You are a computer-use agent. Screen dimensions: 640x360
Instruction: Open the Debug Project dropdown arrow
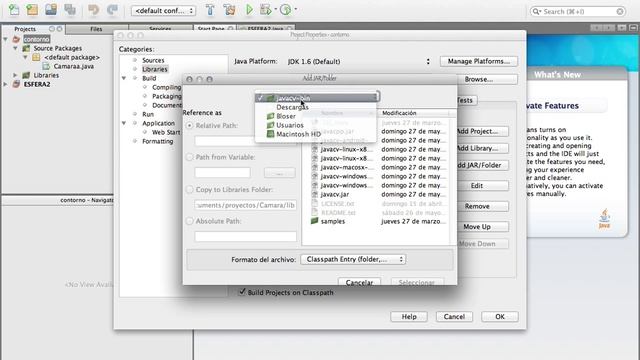(276, 9)
